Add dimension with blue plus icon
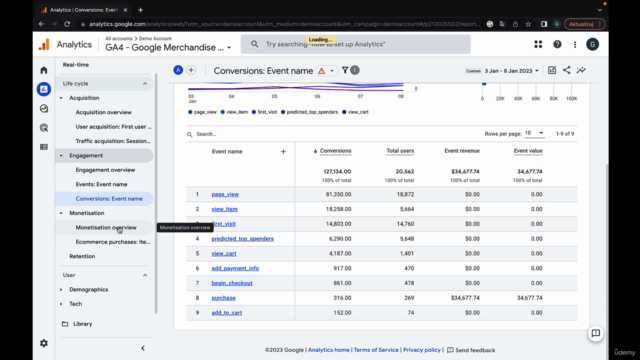The height and width of the screenshot is (360, 640). [x=283, y=151]
